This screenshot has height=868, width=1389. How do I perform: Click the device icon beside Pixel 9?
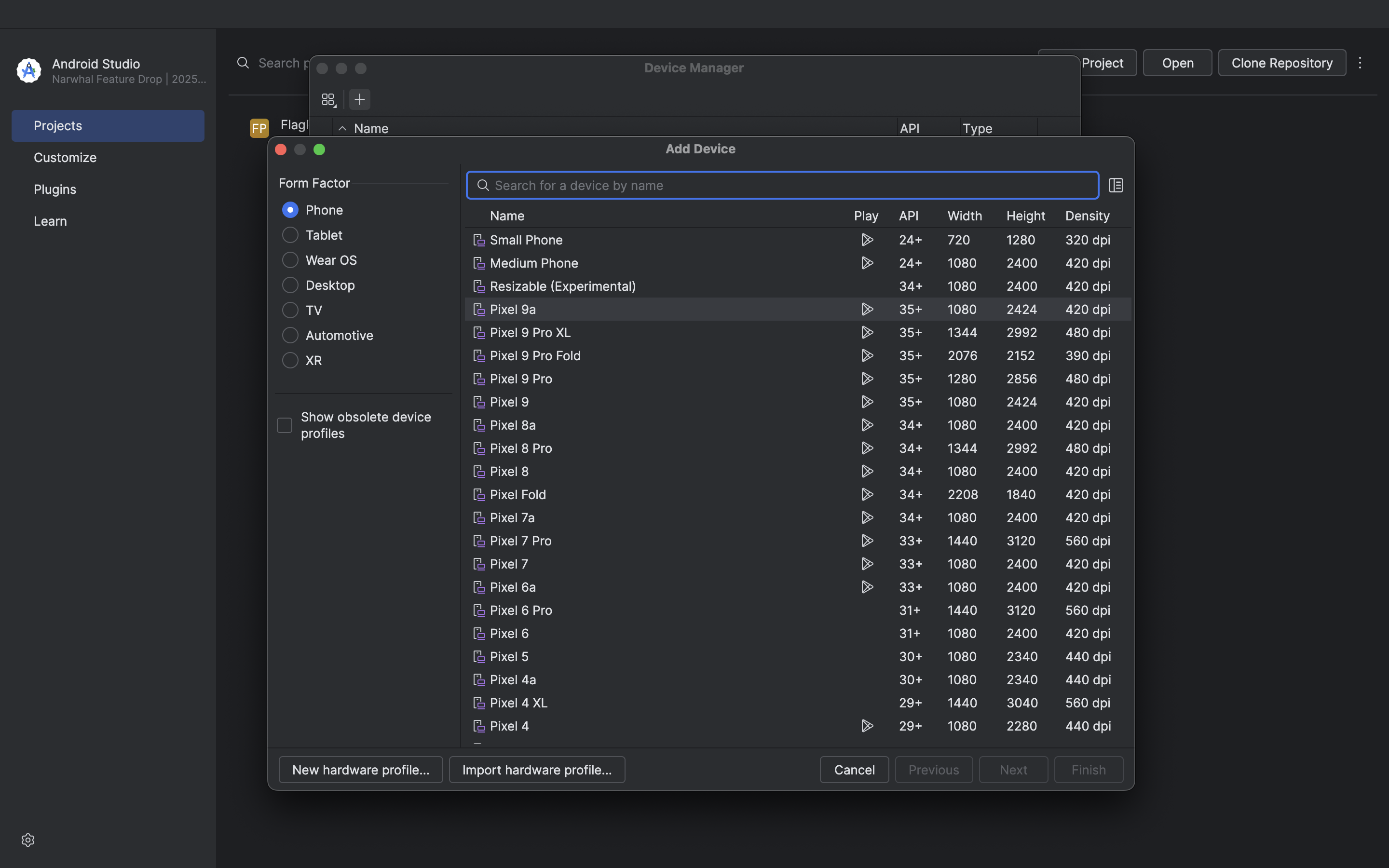(479, 402)
